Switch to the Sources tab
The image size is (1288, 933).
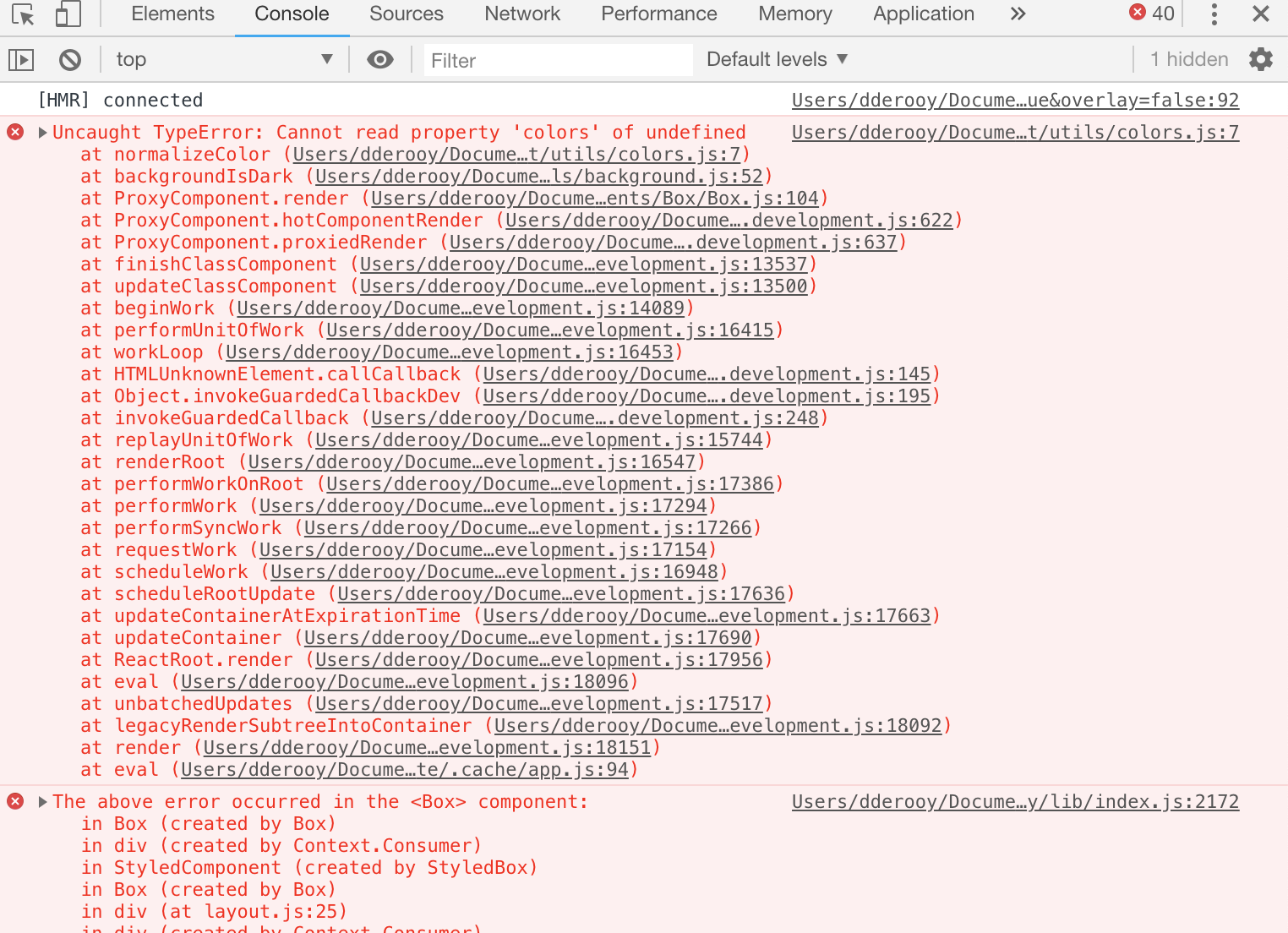point(407,14)
